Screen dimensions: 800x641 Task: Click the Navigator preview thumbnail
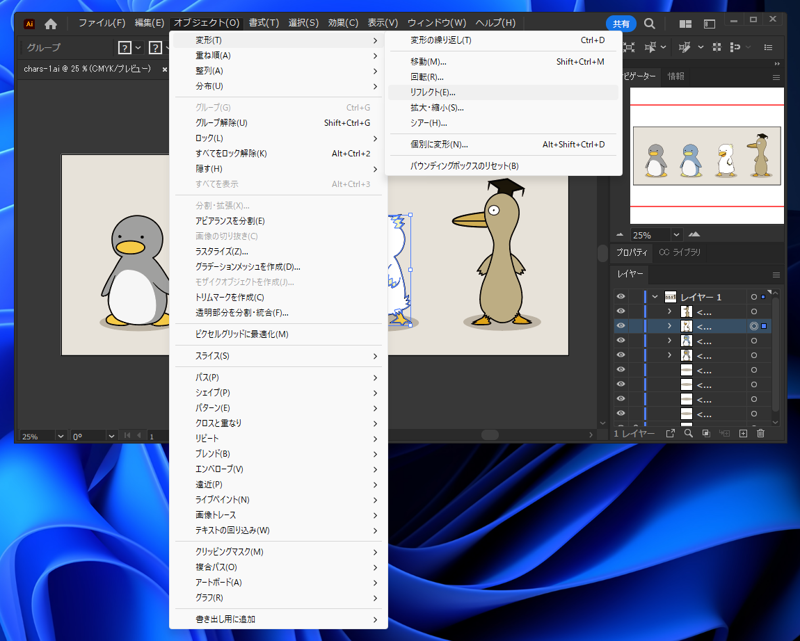pyautogui.click(x=707, y=156)
